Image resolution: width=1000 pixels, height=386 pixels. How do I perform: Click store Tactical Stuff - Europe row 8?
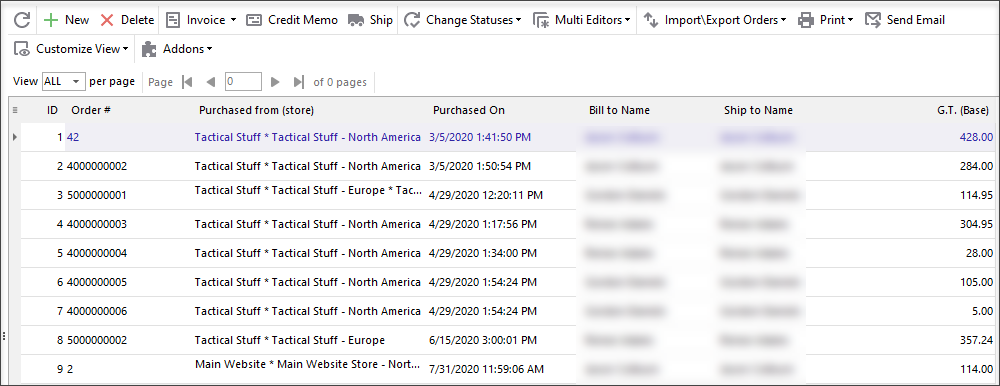pos(290,341)
